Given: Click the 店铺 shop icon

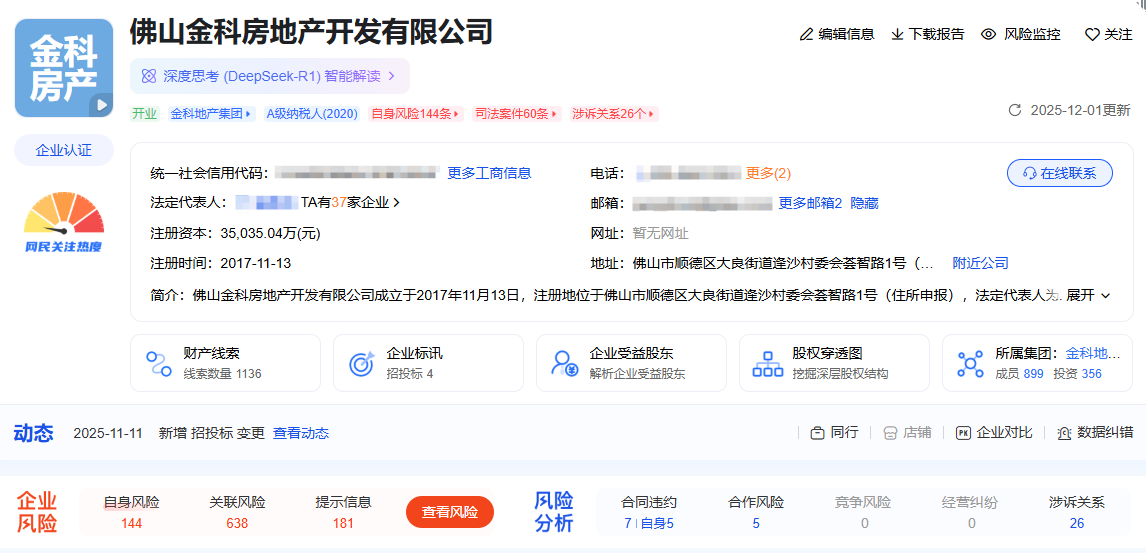Looking at the screenshot, I should pyautogui.click(x=889, y=433).
